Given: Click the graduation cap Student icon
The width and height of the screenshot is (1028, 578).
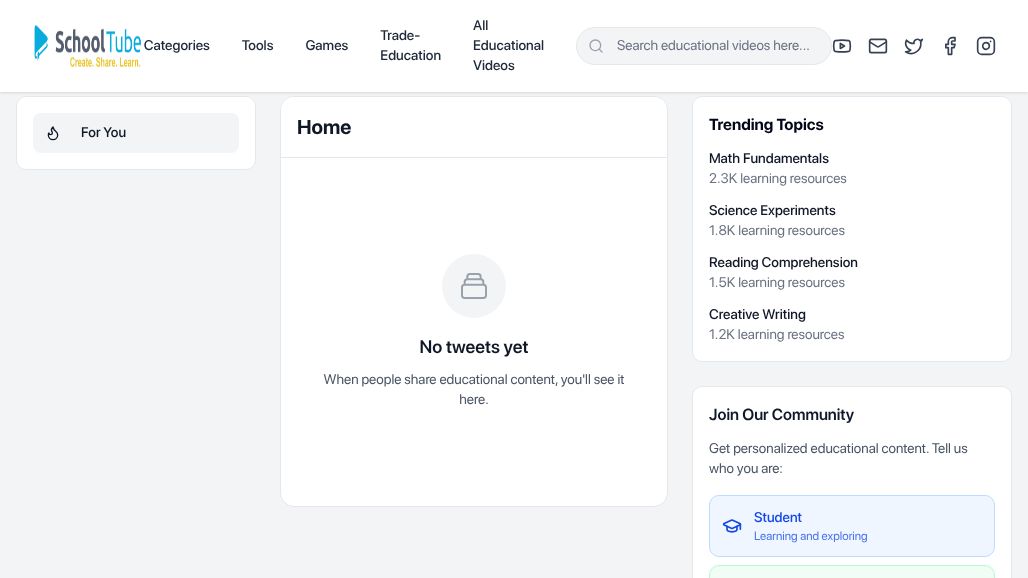Looking at the screenshot, I should (732, 526).
